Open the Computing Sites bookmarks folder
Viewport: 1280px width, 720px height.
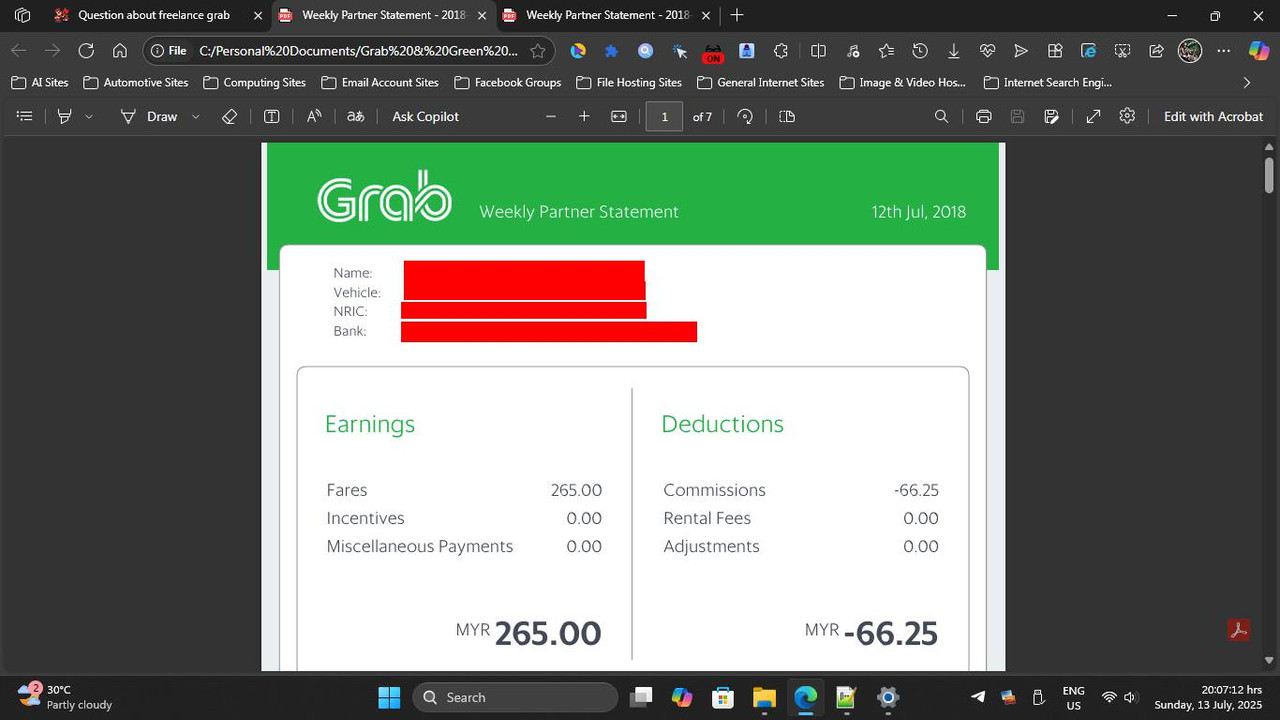tap(254, 83)
